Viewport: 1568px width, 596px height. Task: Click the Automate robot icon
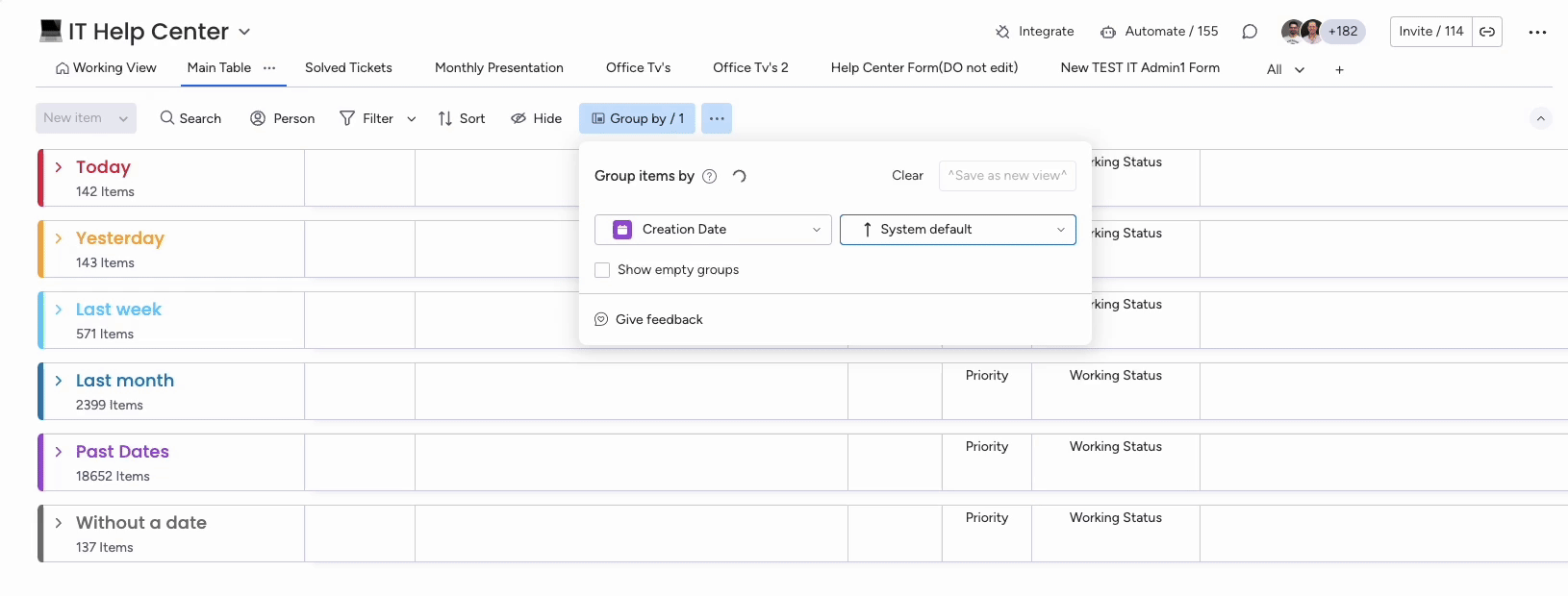[x=1108, y=32]
